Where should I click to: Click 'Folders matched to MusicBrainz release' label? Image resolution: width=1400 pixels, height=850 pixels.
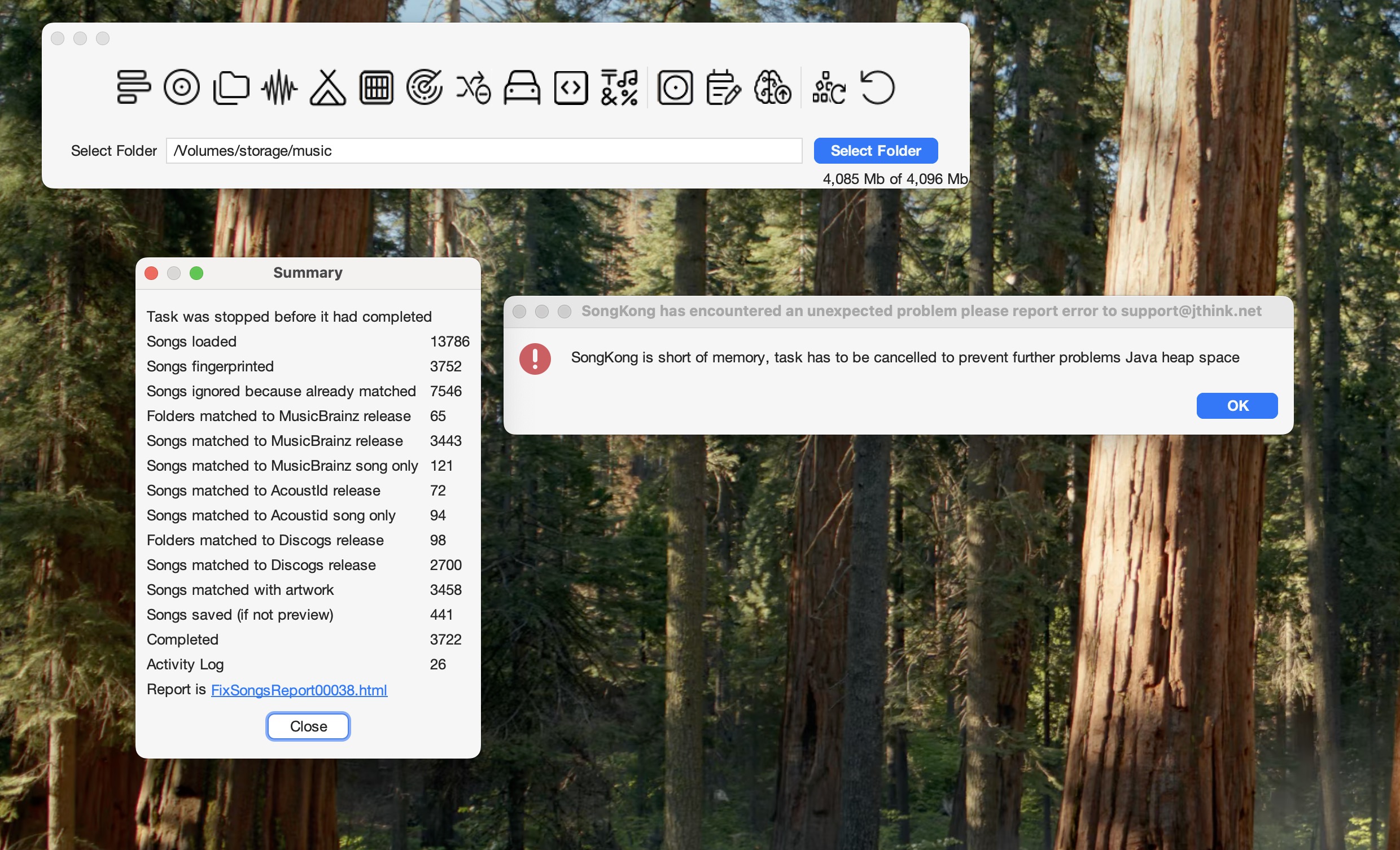[x=278, y=416]
